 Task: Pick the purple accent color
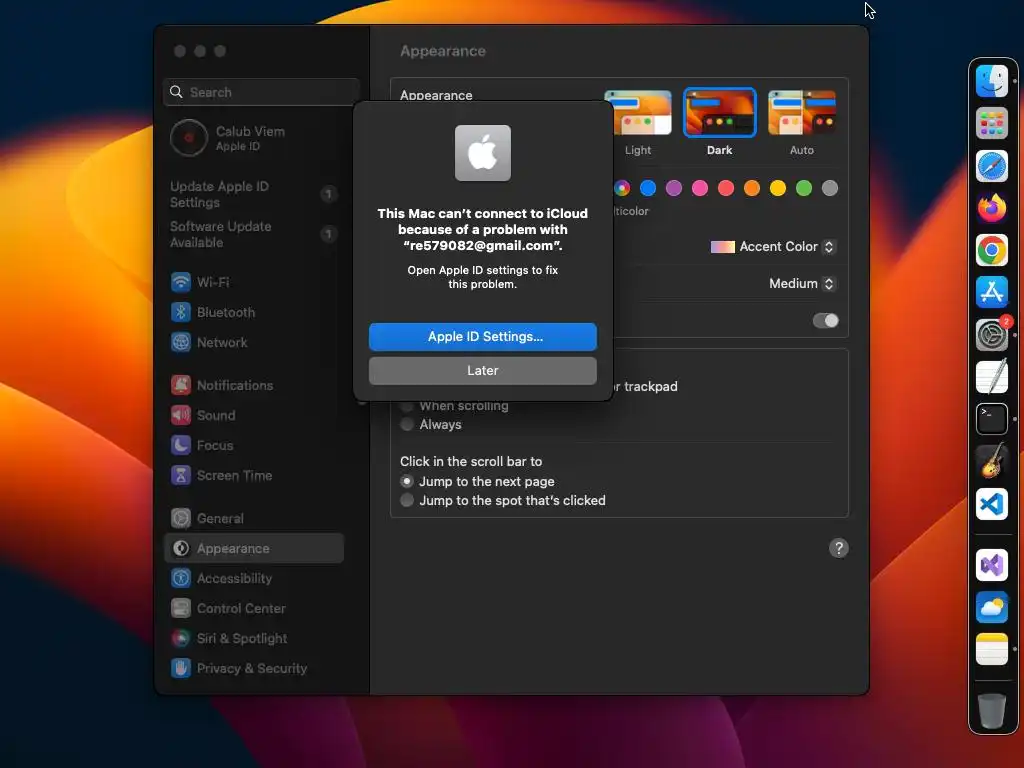(x=674, y=188)
